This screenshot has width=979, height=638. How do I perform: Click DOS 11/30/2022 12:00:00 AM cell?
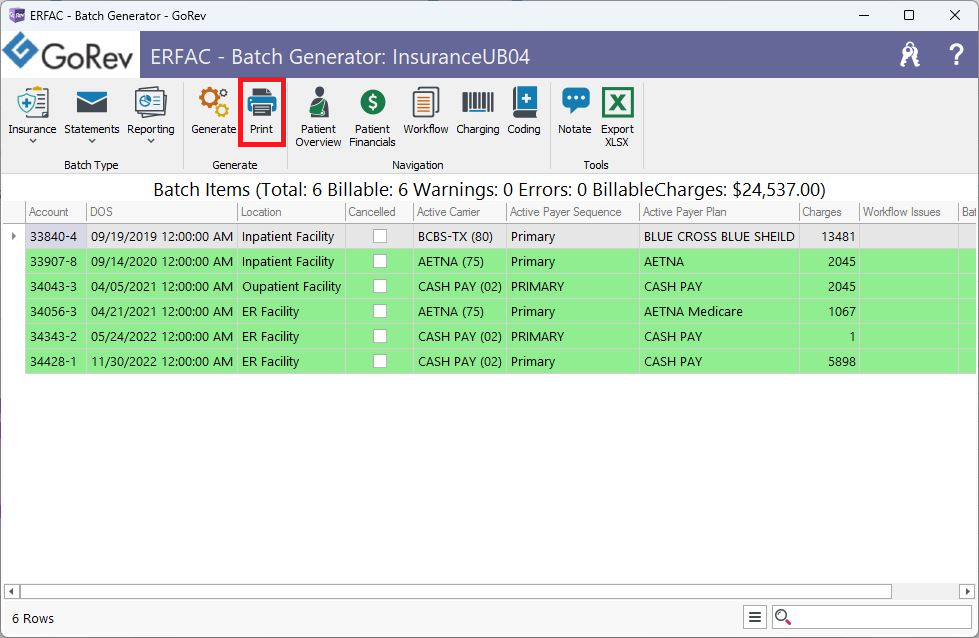(x=162, y=361)
